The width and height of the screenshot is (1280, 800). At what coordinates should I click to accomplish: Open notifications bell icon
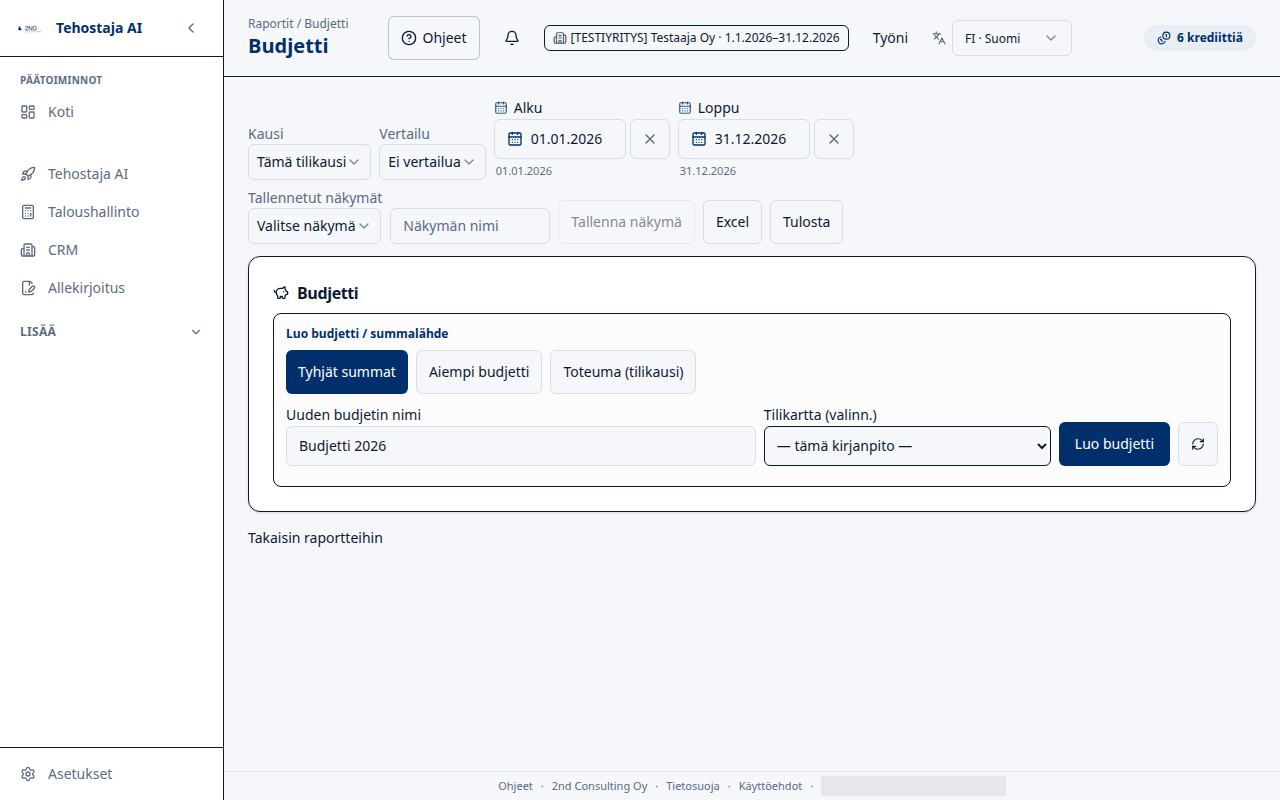click(x=512, y=38)
